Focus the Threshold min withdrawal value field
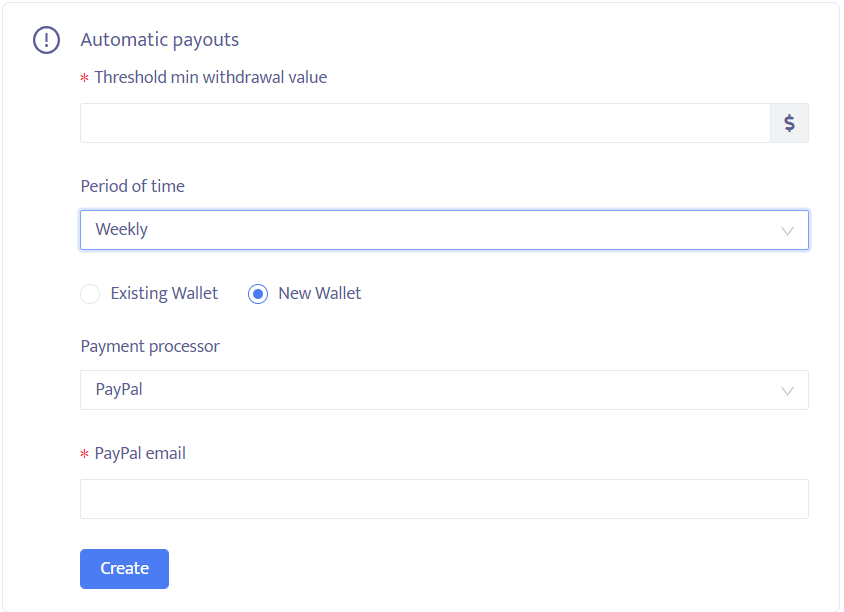 (425, 123)
